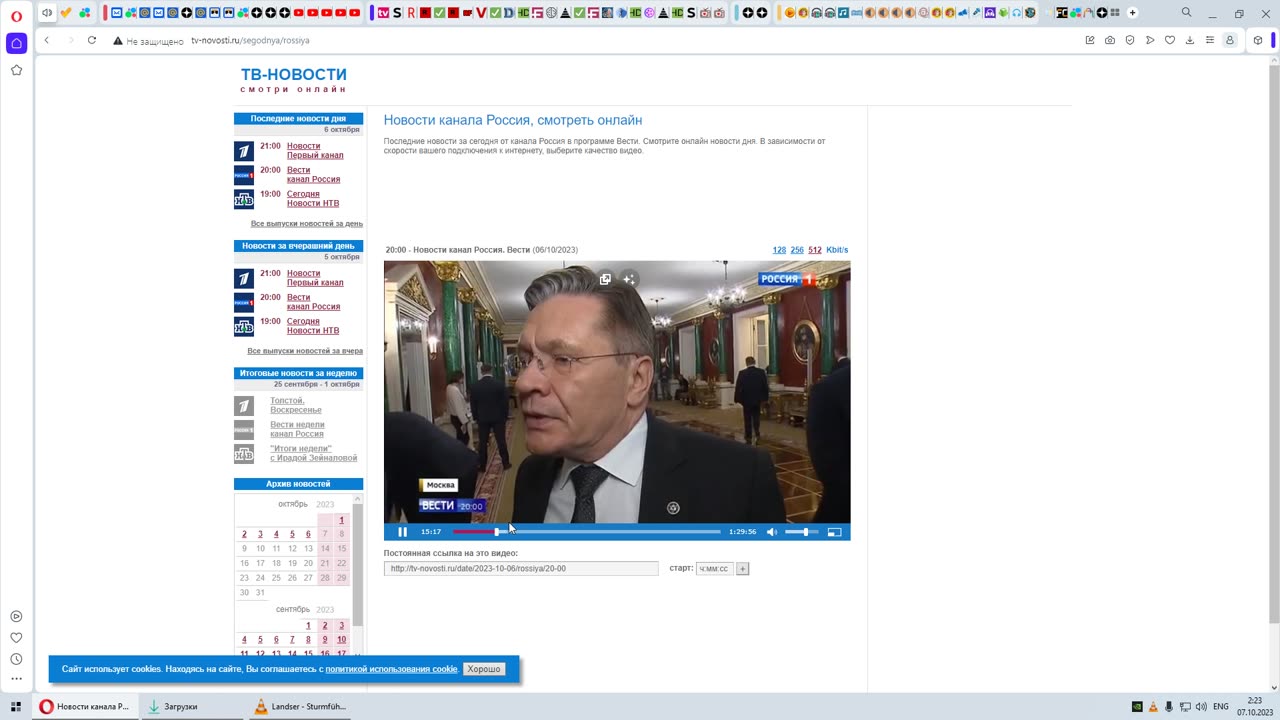Open the sidebar player icon
The height and width of the screenshot is (720, 1280).
point(16,617)
